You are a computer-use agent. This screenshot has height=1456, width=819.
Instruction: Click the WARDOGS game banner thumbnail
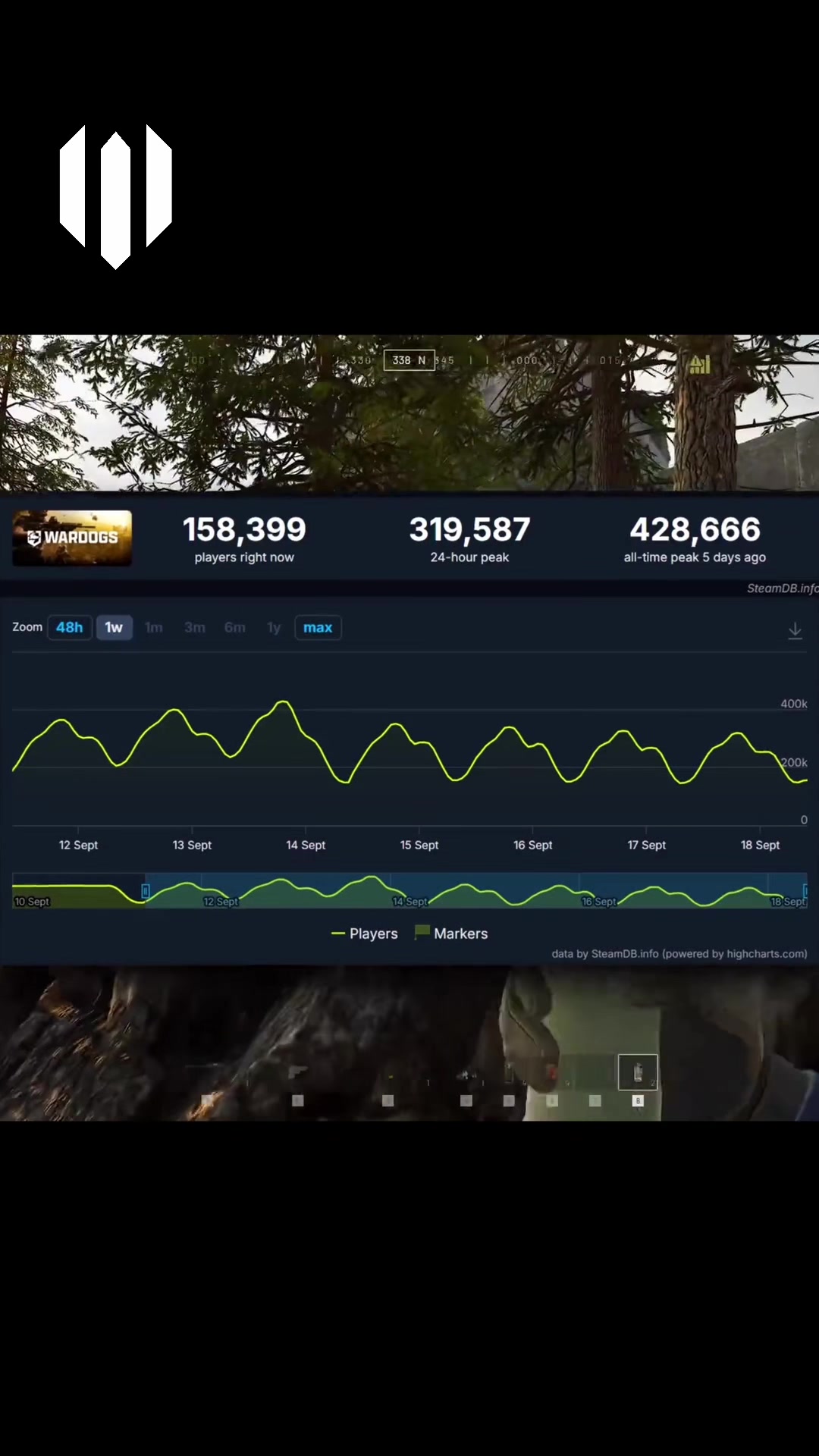72,538
